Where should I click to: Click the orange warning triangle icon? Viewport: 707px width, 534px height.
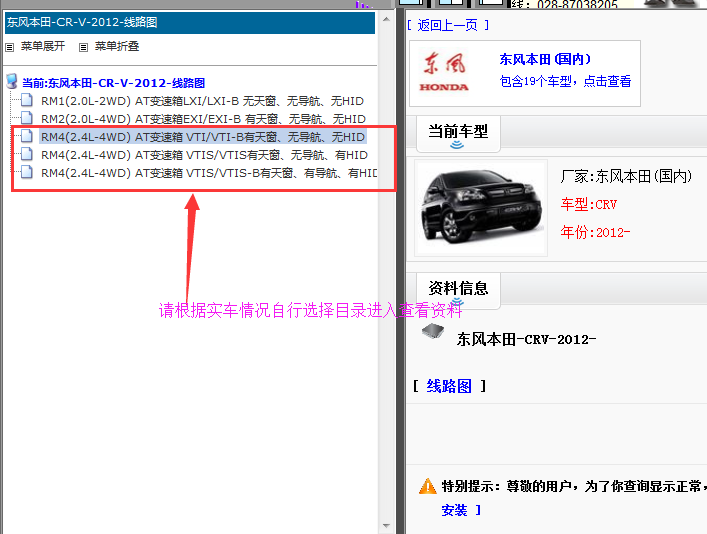pos(427,486)
